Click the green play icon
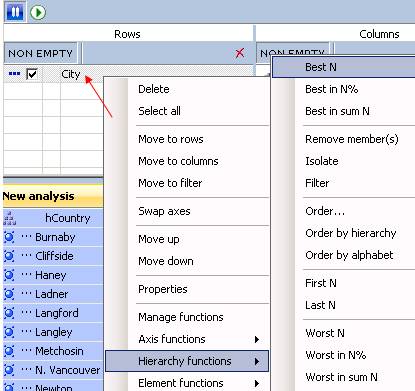Image resolution: width=415 pixels, height=391 pixels. tap(38, 12)
